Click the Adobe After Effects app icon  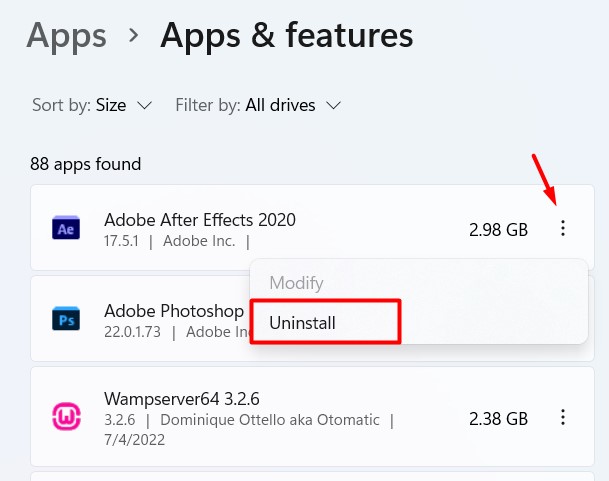pos(66,229)
